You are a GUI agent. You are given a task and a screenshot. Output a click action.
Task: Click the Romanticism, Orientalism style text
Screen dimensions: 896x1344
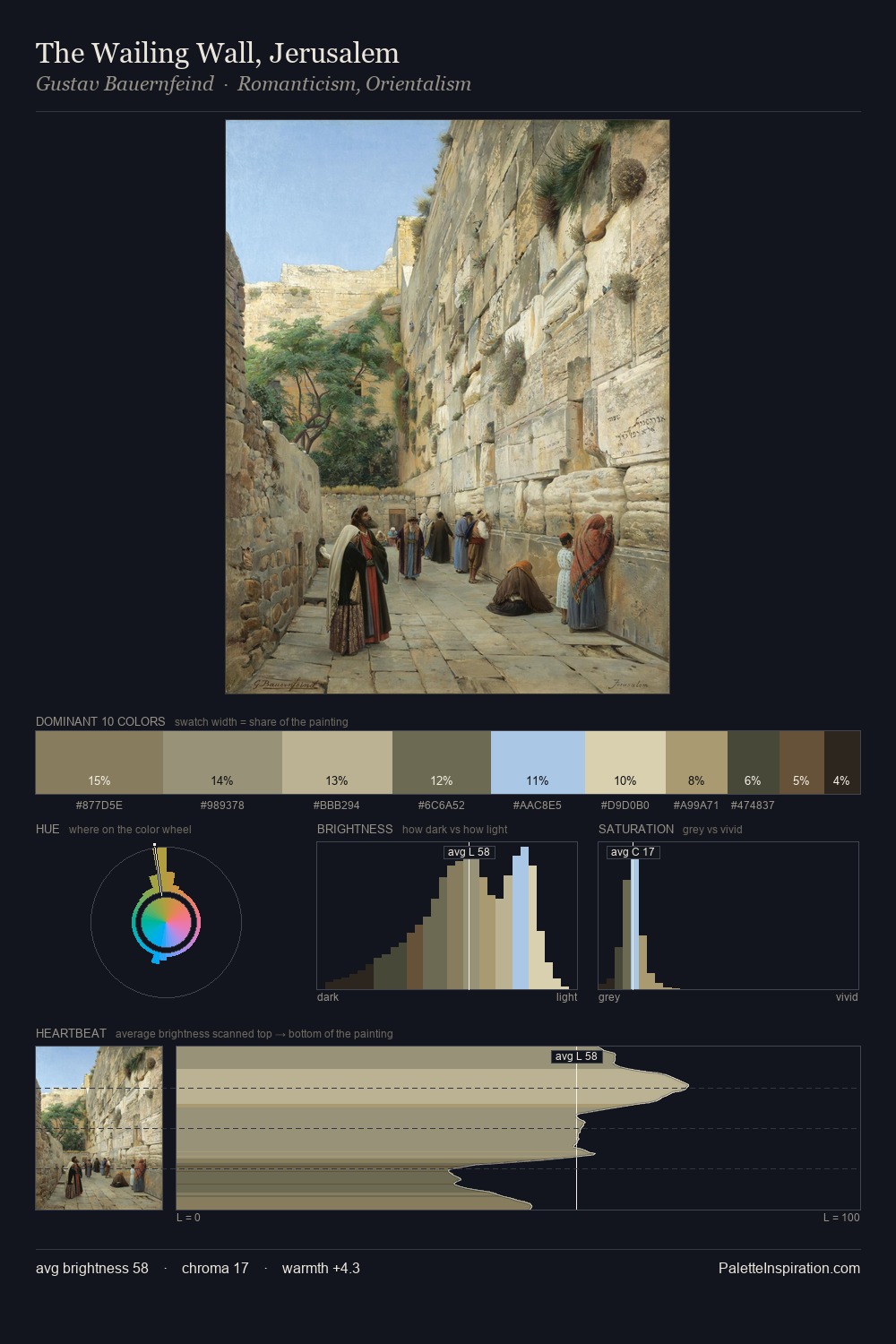(x=354, y=84)
